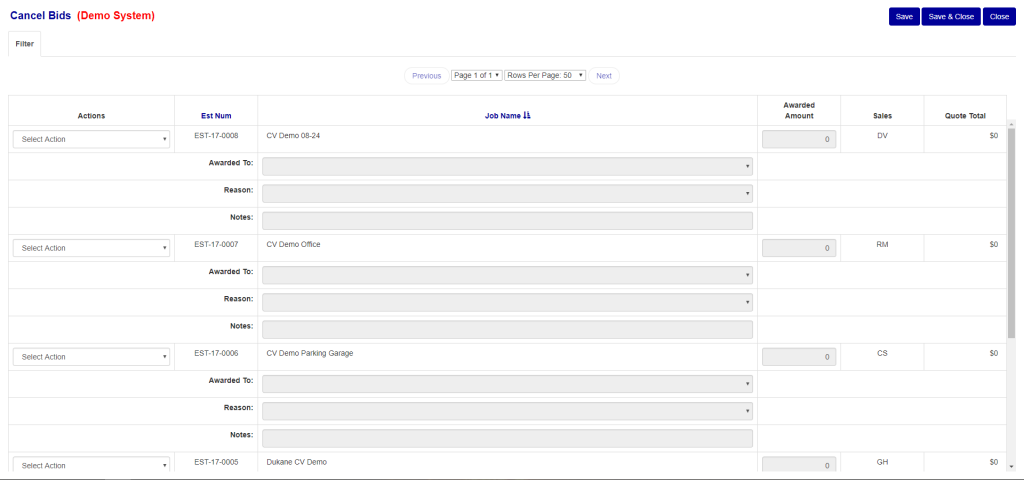Screen dimensions: 1024x480
Task: Open Select Action for EST-17-0007
Action: (x=91, y=248)
